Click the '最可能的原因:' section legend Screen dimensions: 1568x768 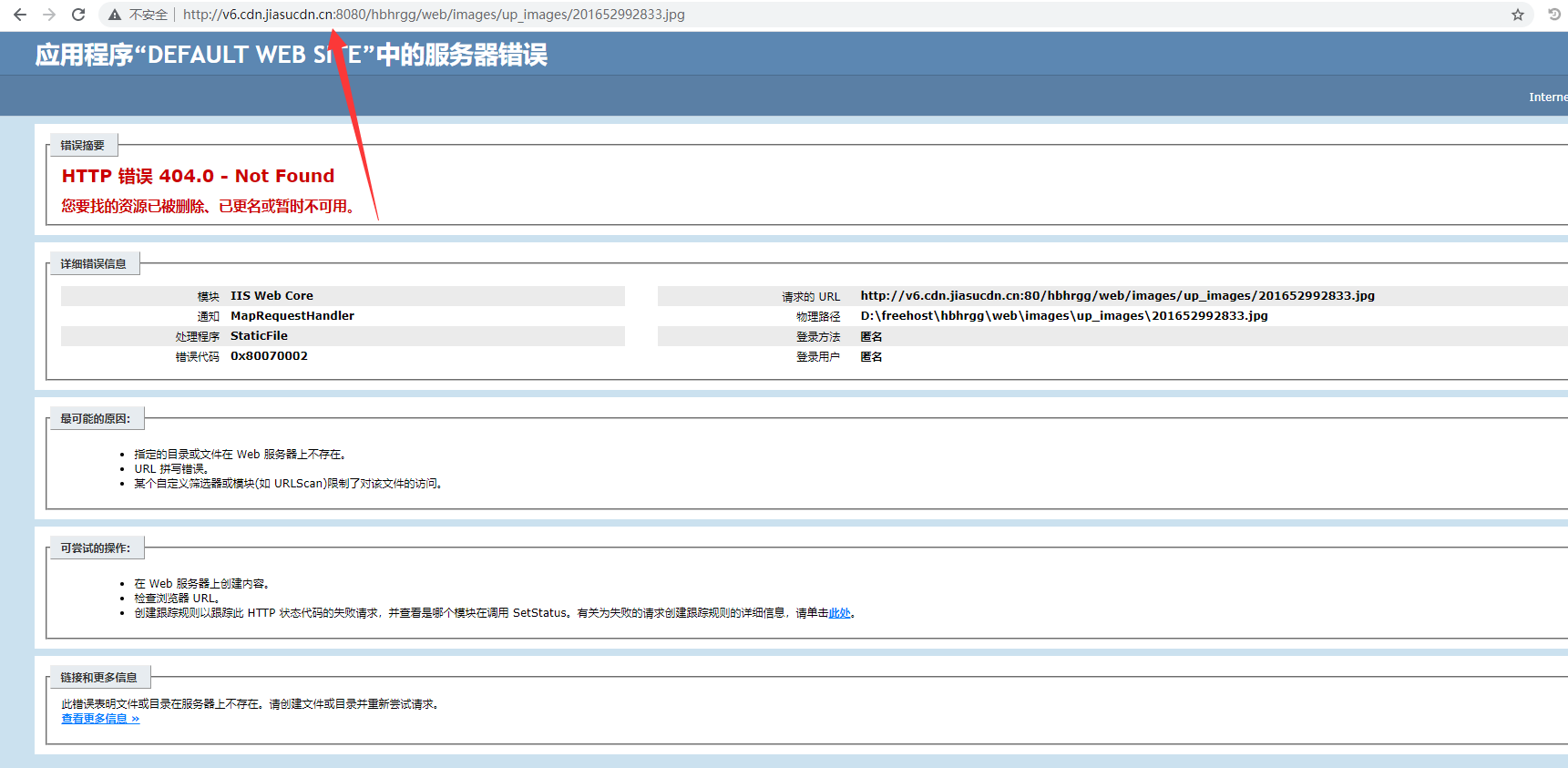pos(95,419)
